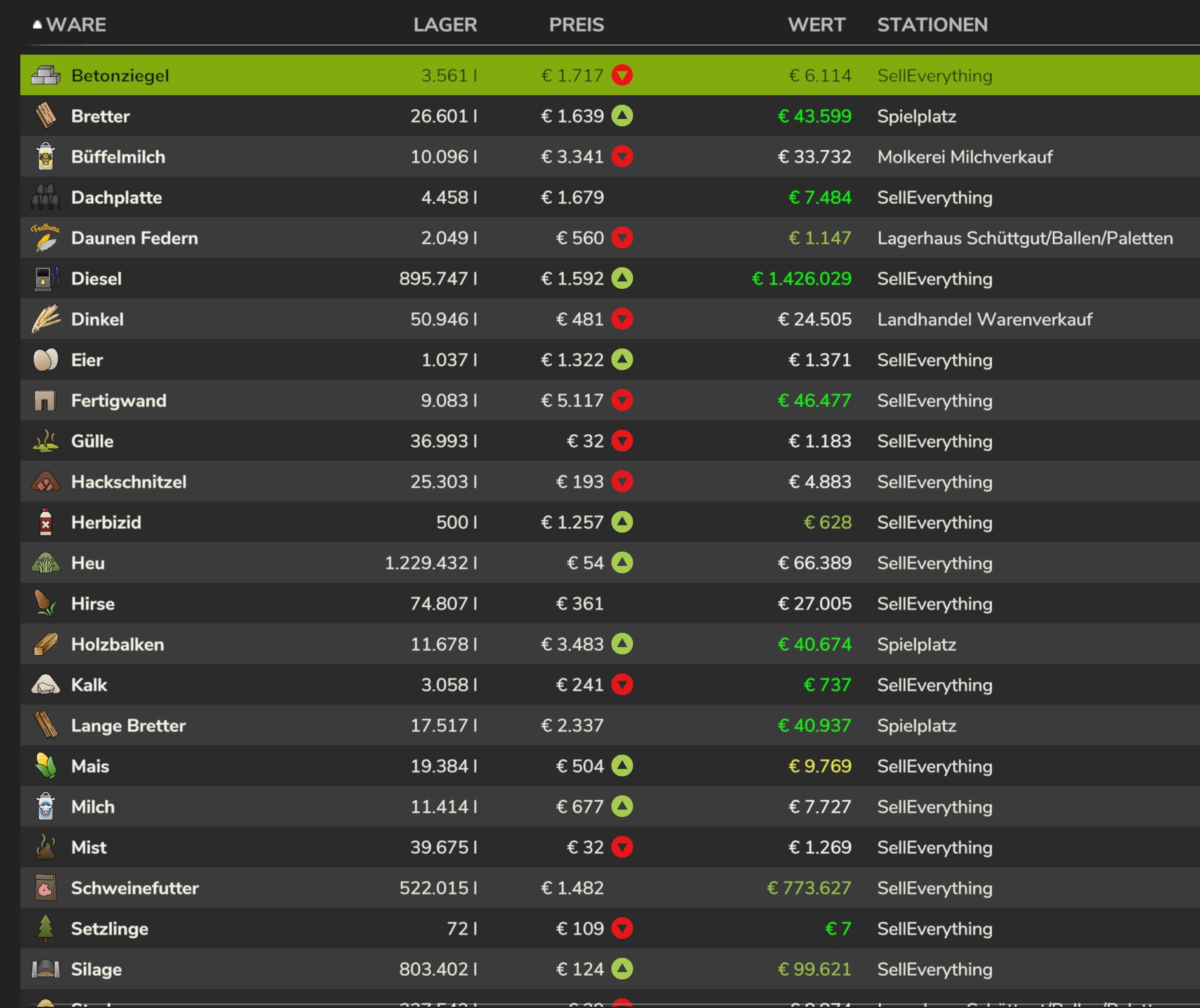Viewport: 1200px width, 1008px height.
Task: Click the Betonziegel concrete brick icon
Action: [46, 76]
